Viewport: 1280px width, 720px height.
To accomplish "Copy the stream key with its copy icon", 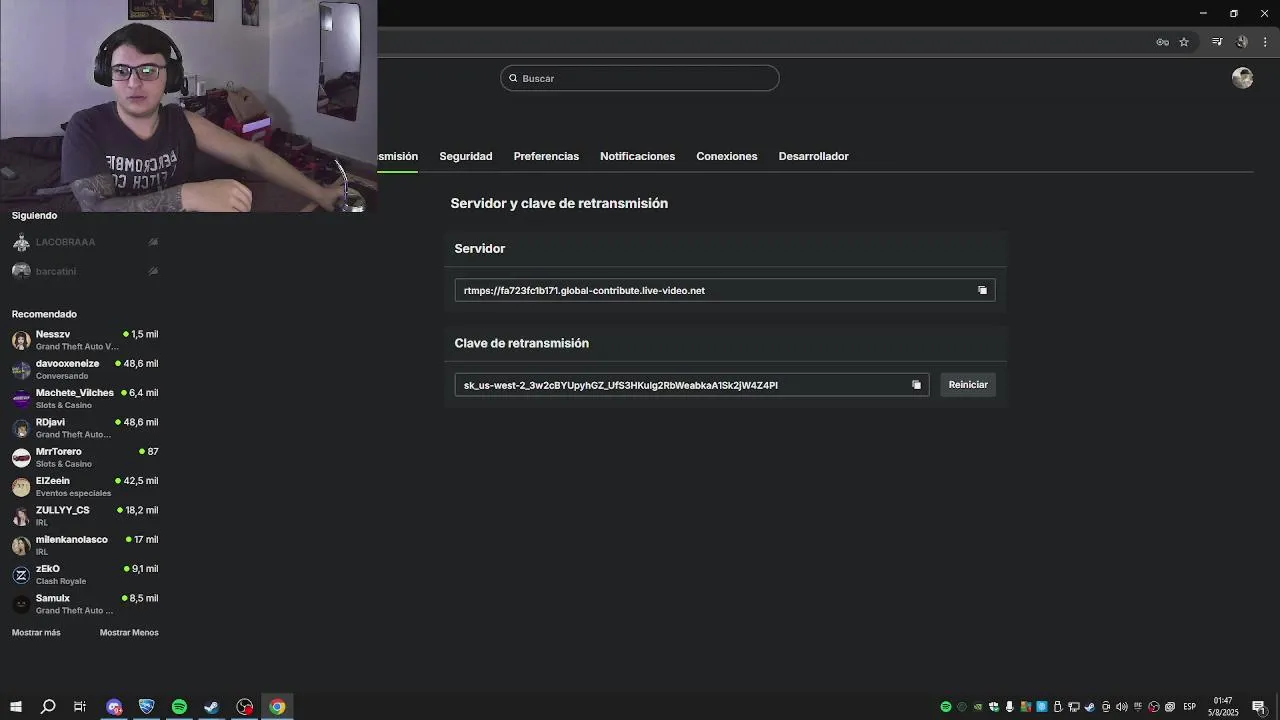I will [916, 385].
